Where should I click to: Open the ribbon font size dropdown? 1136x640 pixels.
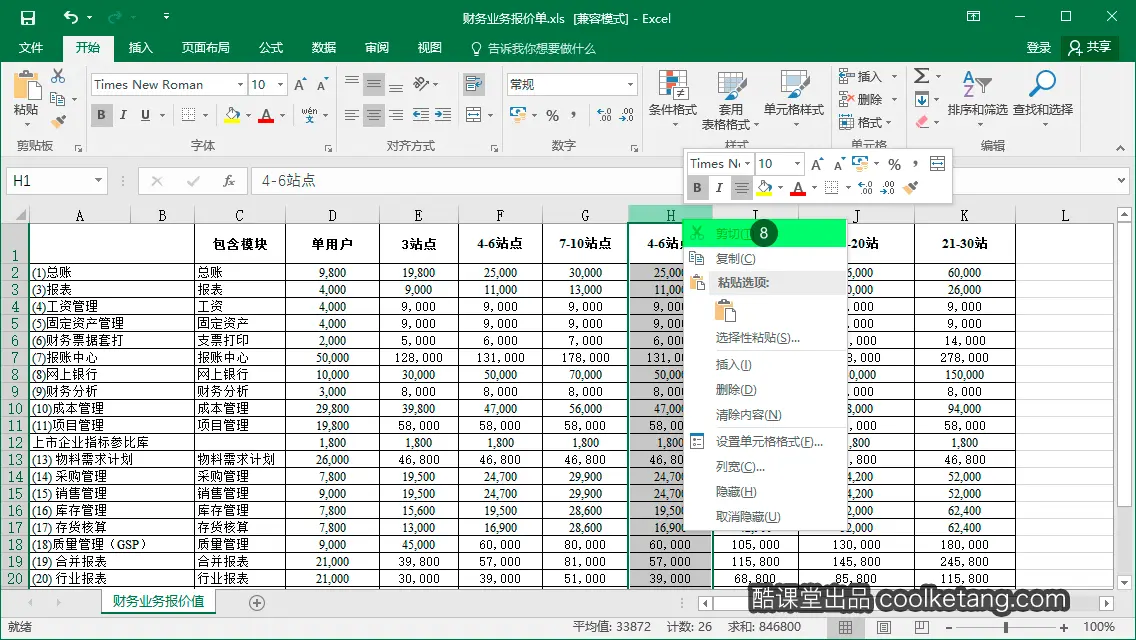tap(280, 85)
